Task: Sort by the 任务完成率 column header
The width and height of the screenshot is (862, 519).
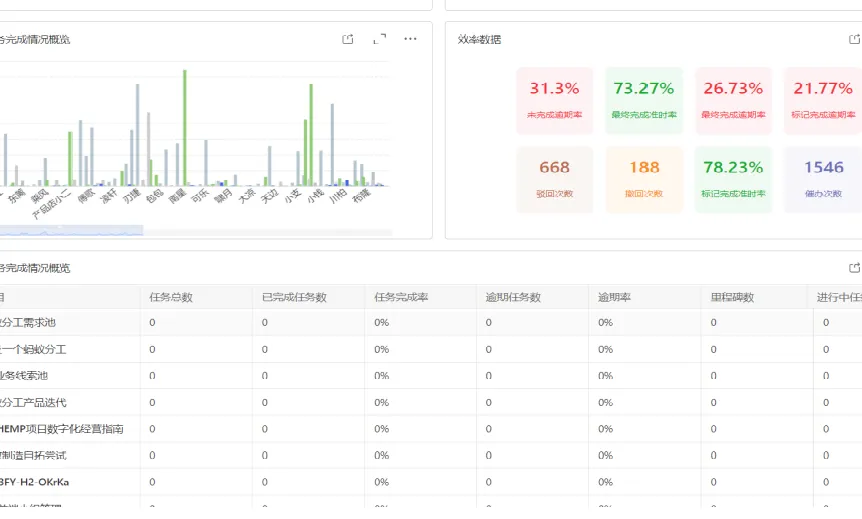Action: pyautogui.click(x=401, y=297)
